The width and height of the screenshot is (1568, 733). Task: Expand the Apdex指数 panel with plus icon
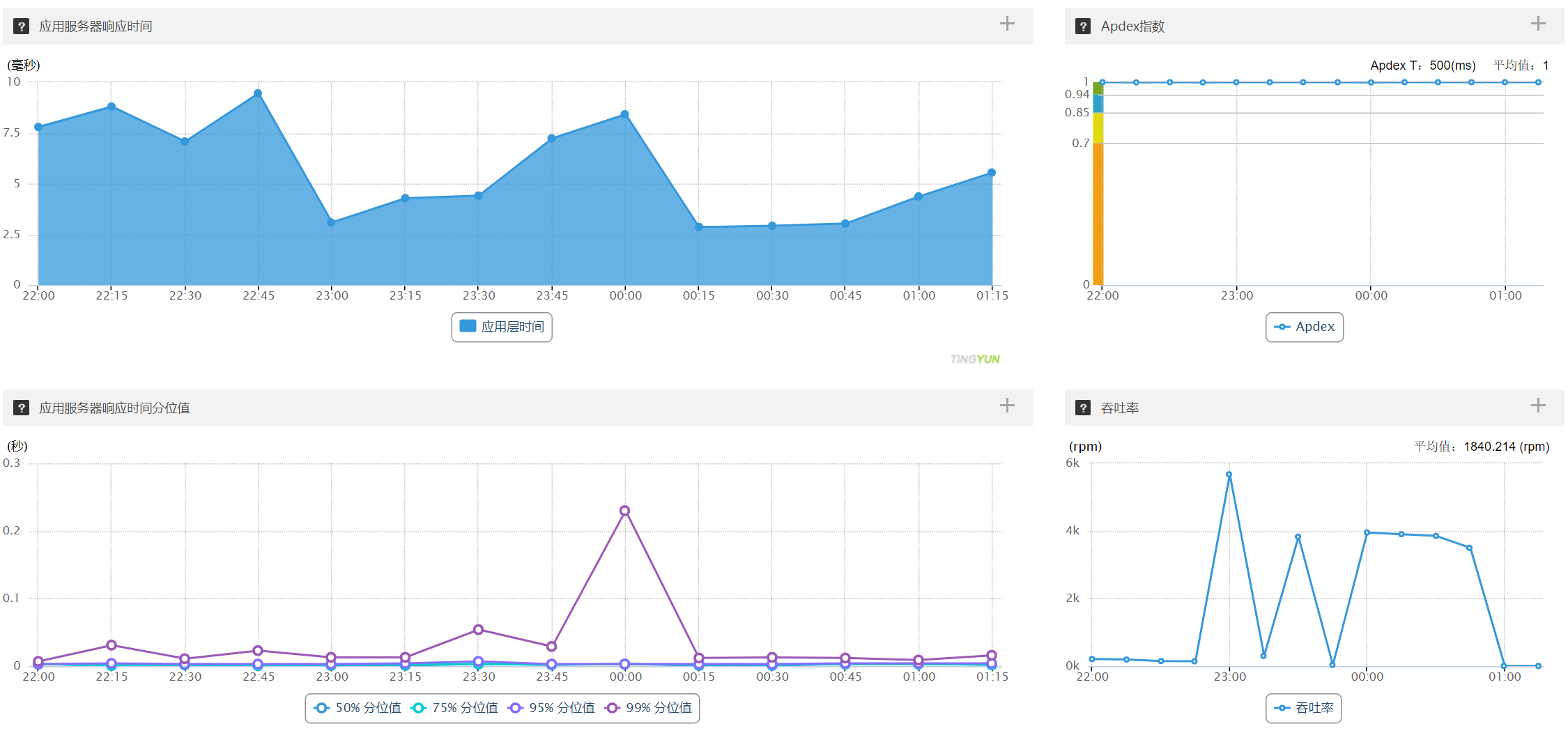click(x=1538, y=24)
